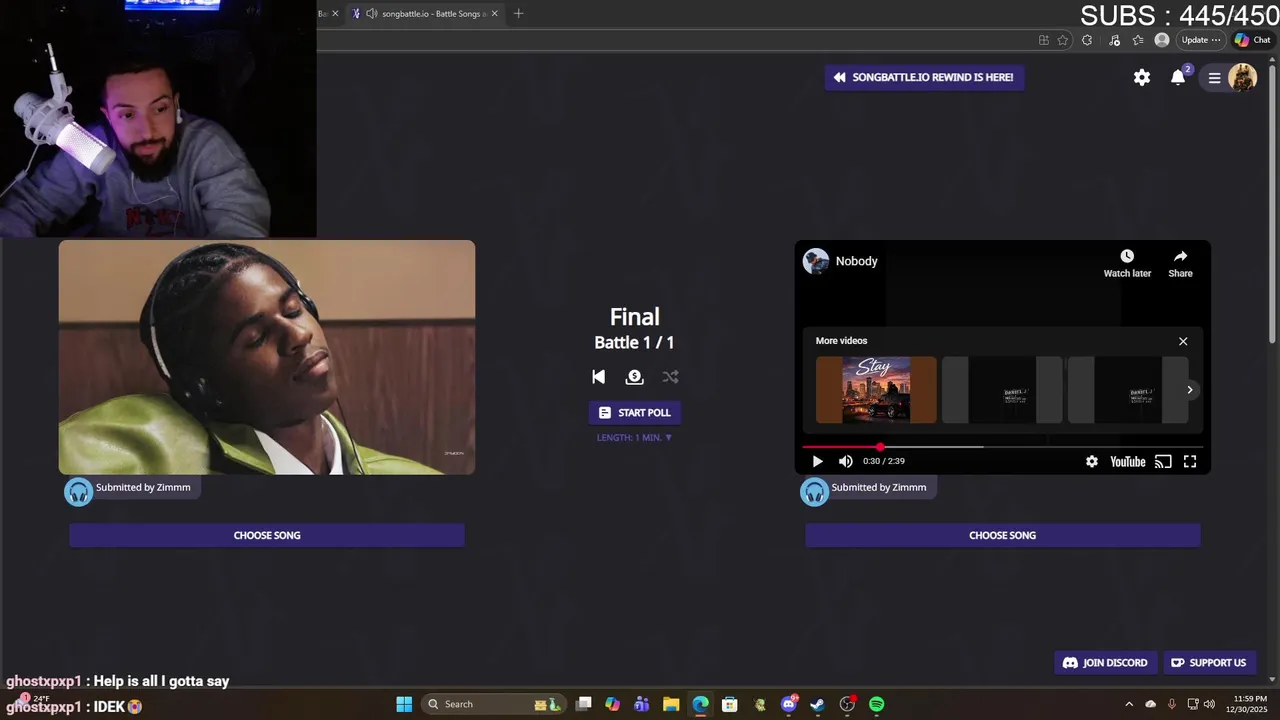Open the browser profile avatar
This screenshot has width=1280, height=720.
pos(1162,40)
